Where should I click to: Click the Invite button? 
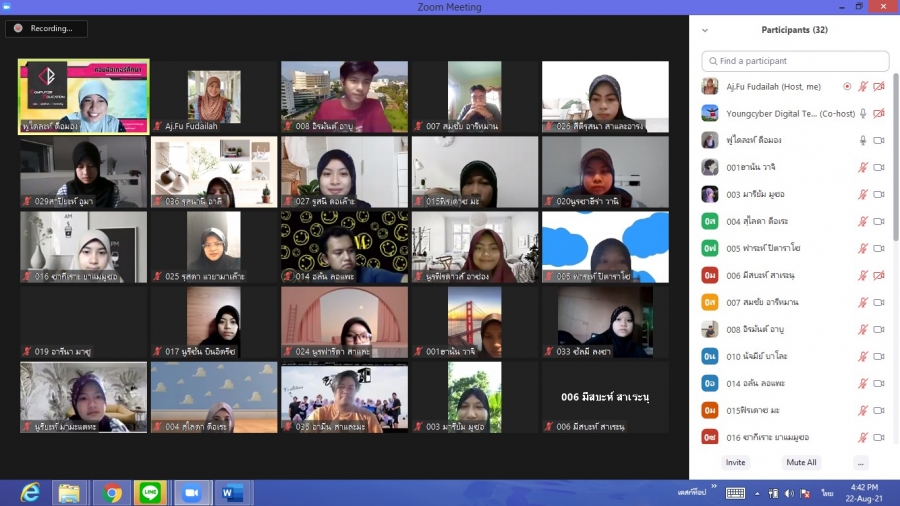pos(735,463)
